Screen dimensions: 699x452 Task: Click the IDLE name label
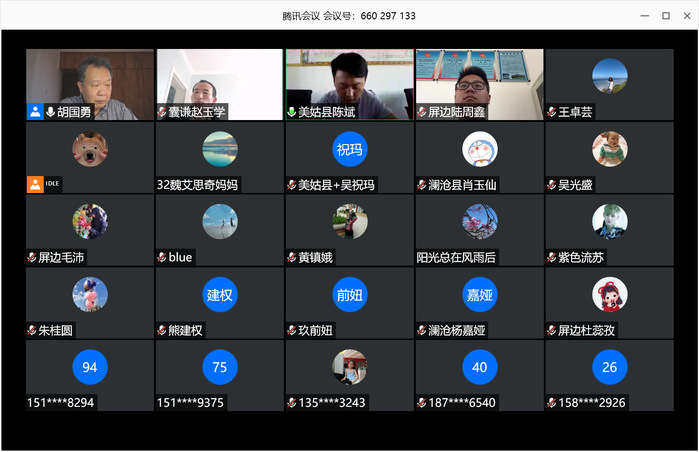pos(52,184)
